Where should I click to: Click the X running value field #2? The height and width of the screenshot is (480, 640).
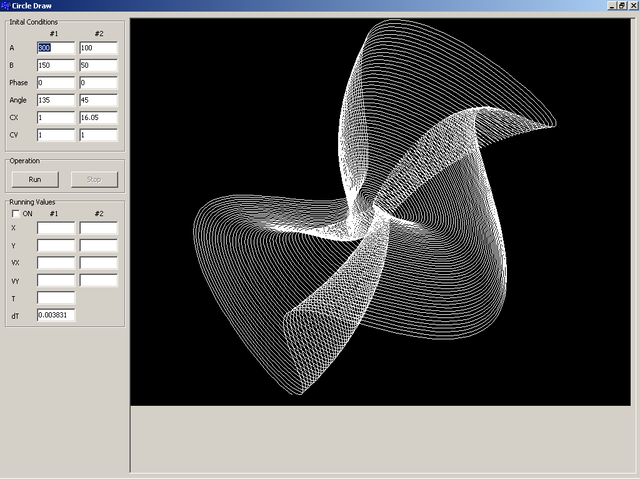click(99, 228)
